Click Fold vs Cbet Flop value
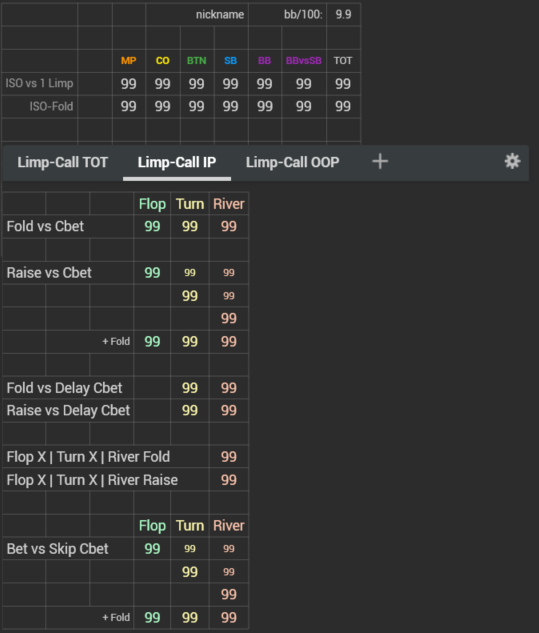The height and width of the screenshot is (633, 539). (x=152, y=226)
